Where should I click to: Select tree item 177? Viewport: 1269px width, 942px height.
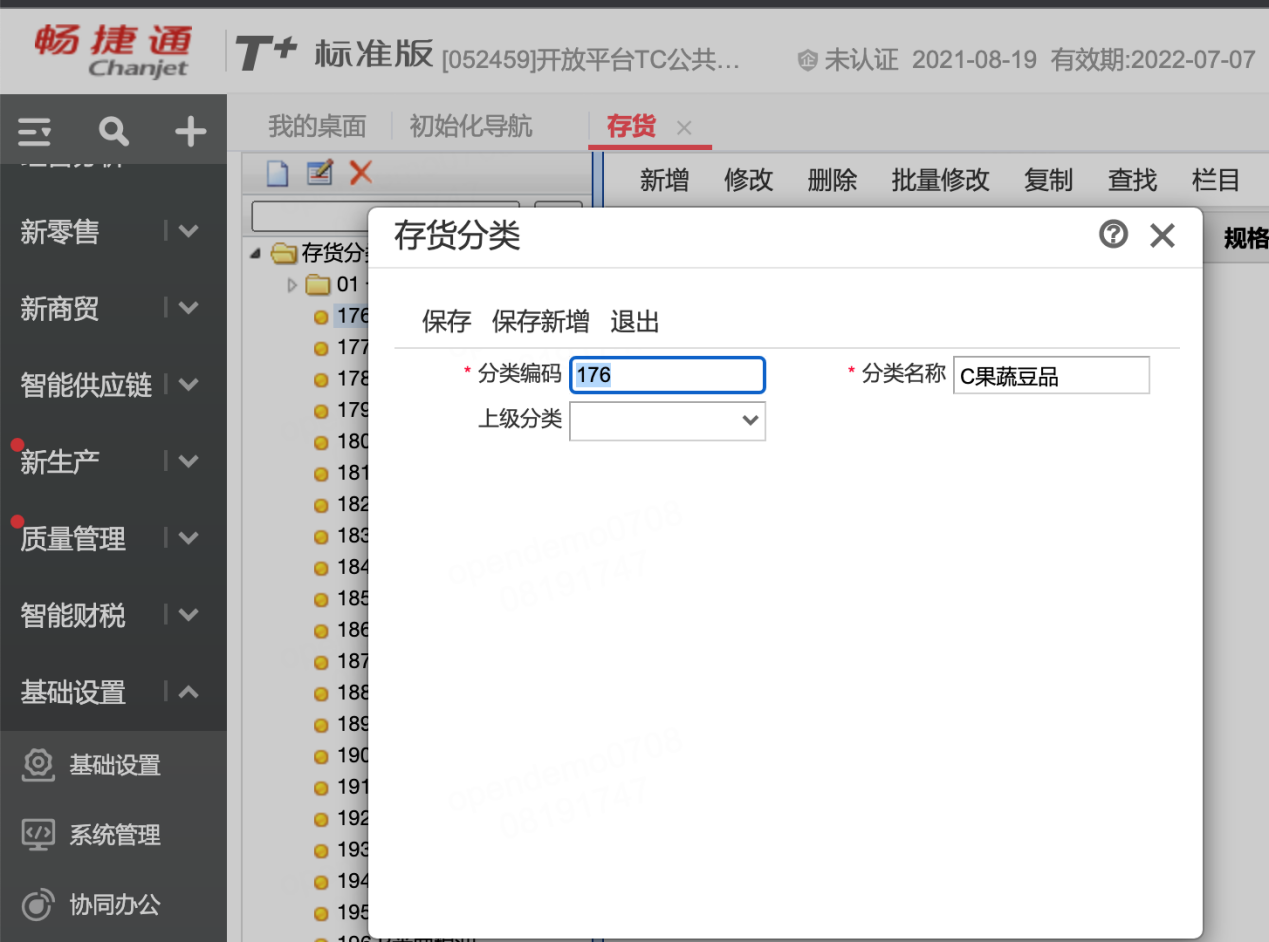352,348
